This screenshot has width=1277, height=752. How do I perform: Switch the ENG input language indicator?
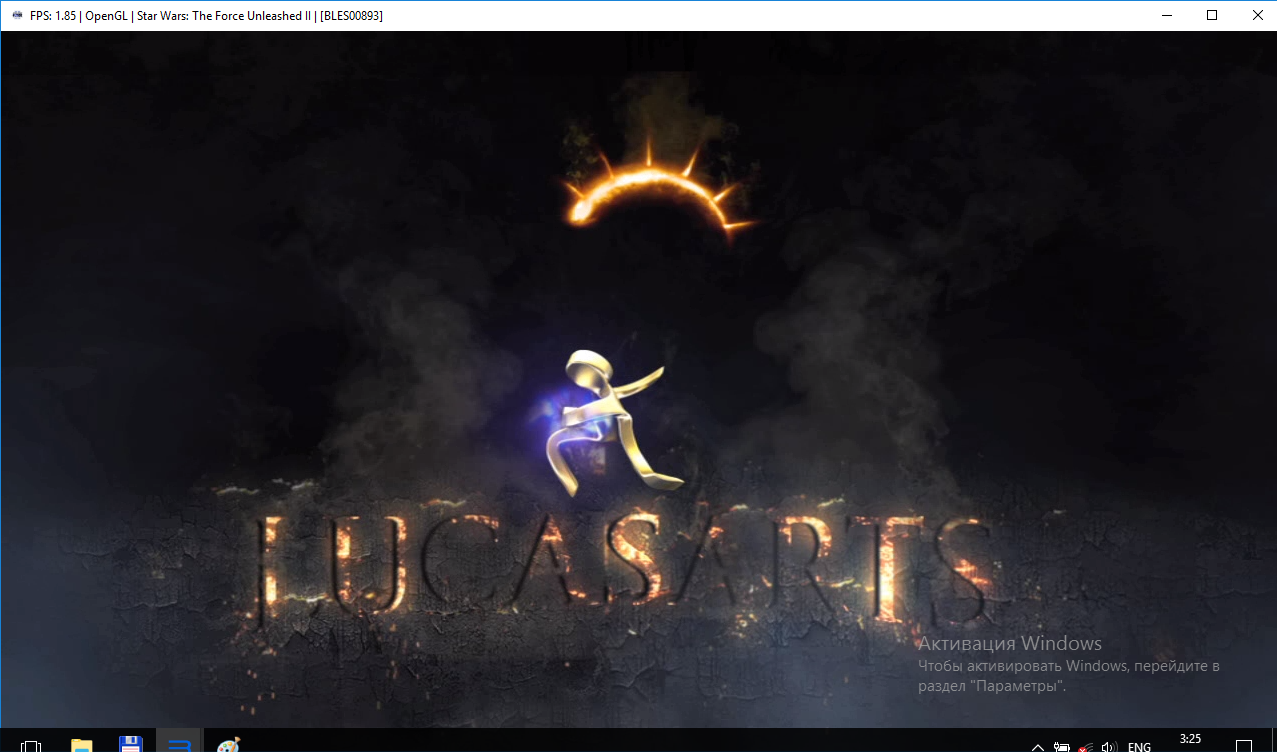coord(1139,746)
